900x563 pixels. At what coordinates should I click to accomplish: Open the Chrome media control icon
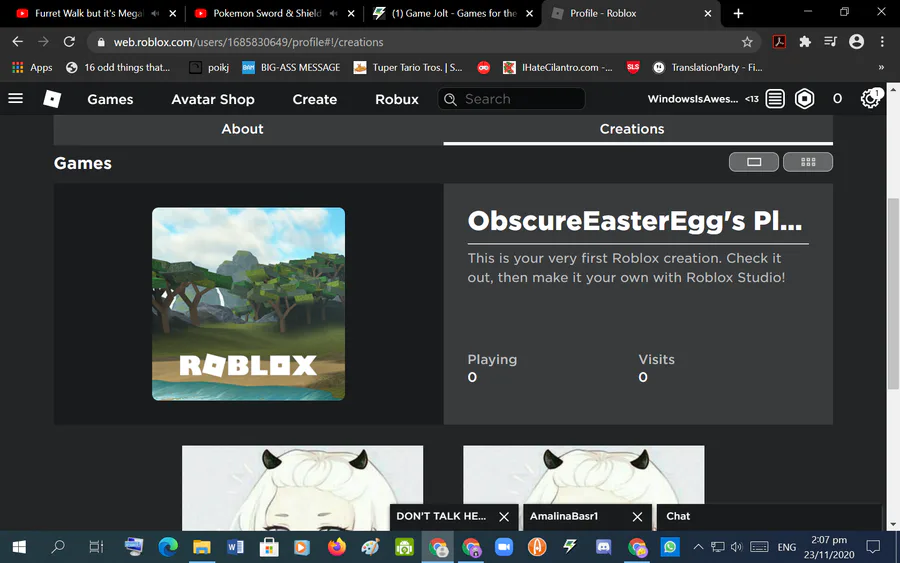(830, 42)
